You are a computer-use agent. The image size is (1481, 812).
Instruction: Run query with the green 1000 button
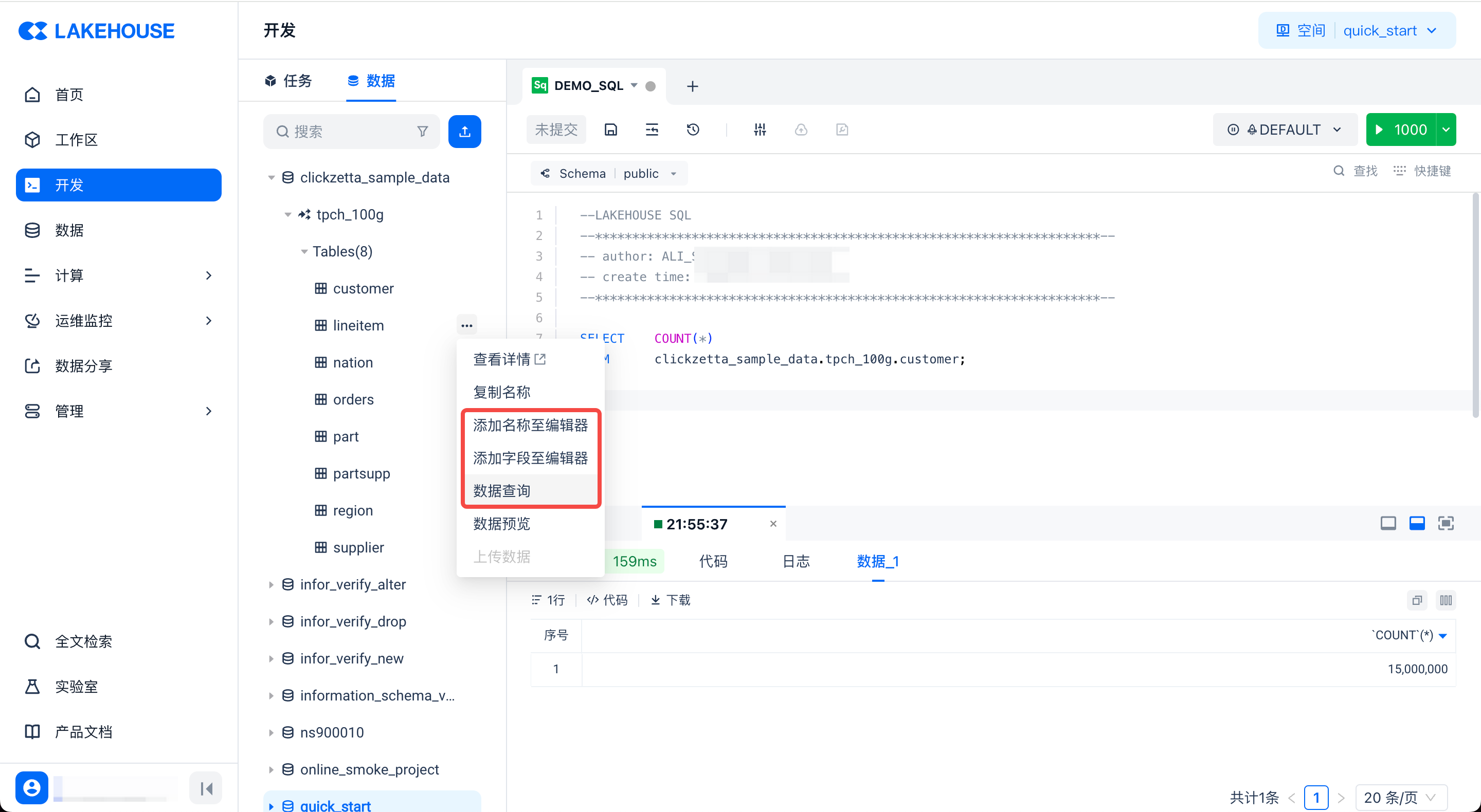tap(1400, 130)
